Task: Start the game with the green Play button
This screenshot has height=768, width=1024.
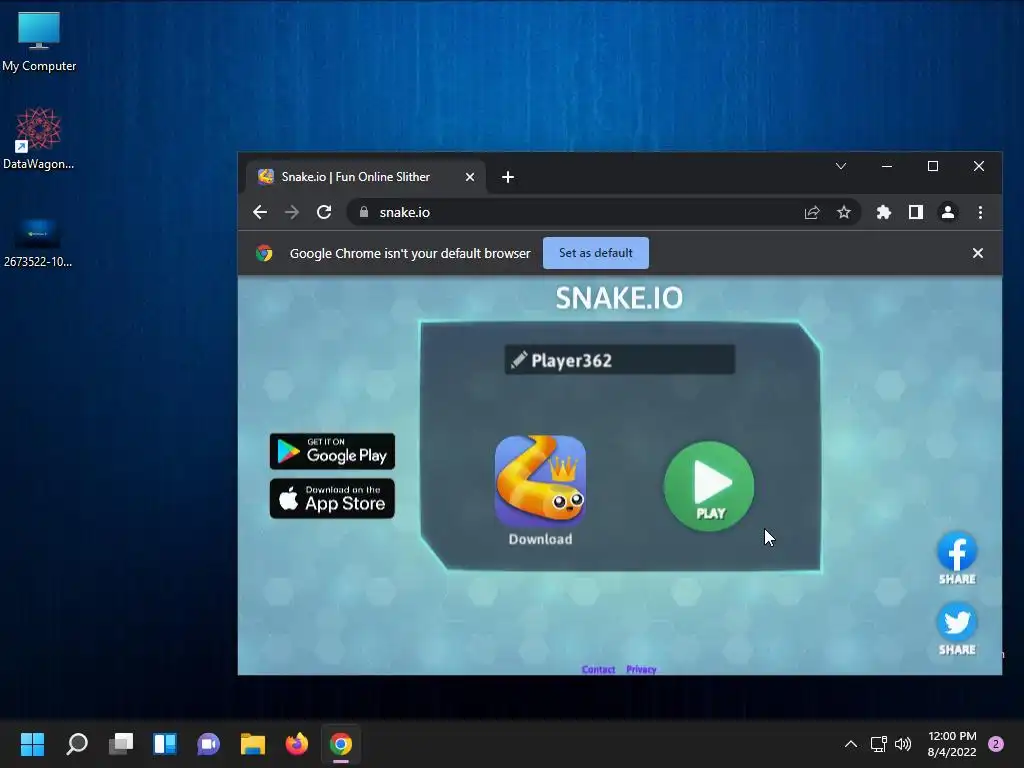Action: pyautogui.click(x=709, y=486)
